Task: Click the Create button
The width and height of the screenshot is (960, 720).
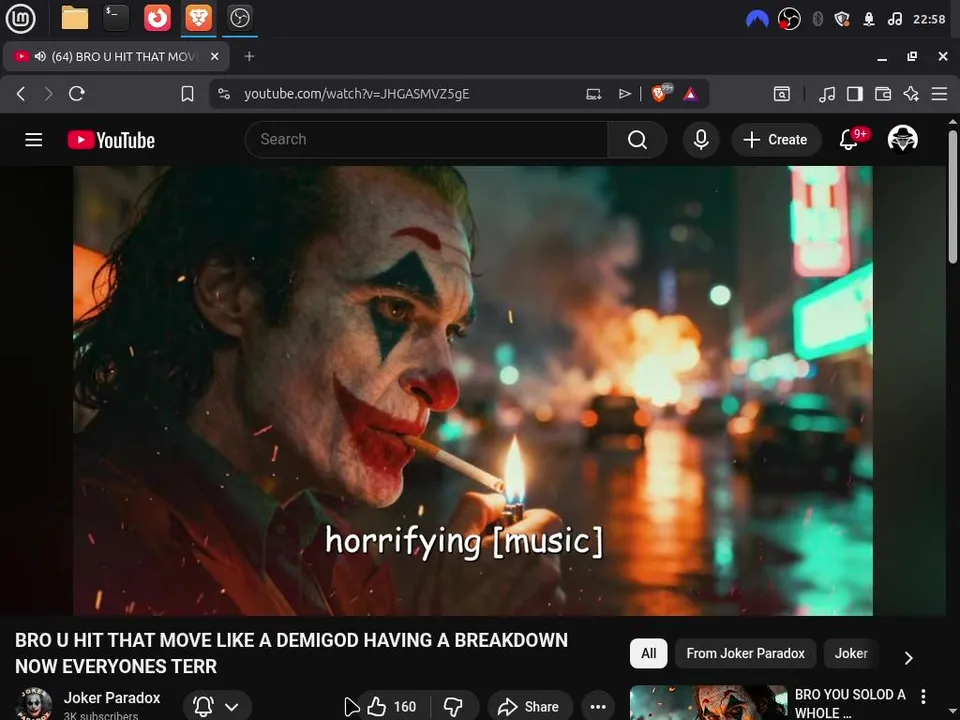Action: (x=776, y=140)
